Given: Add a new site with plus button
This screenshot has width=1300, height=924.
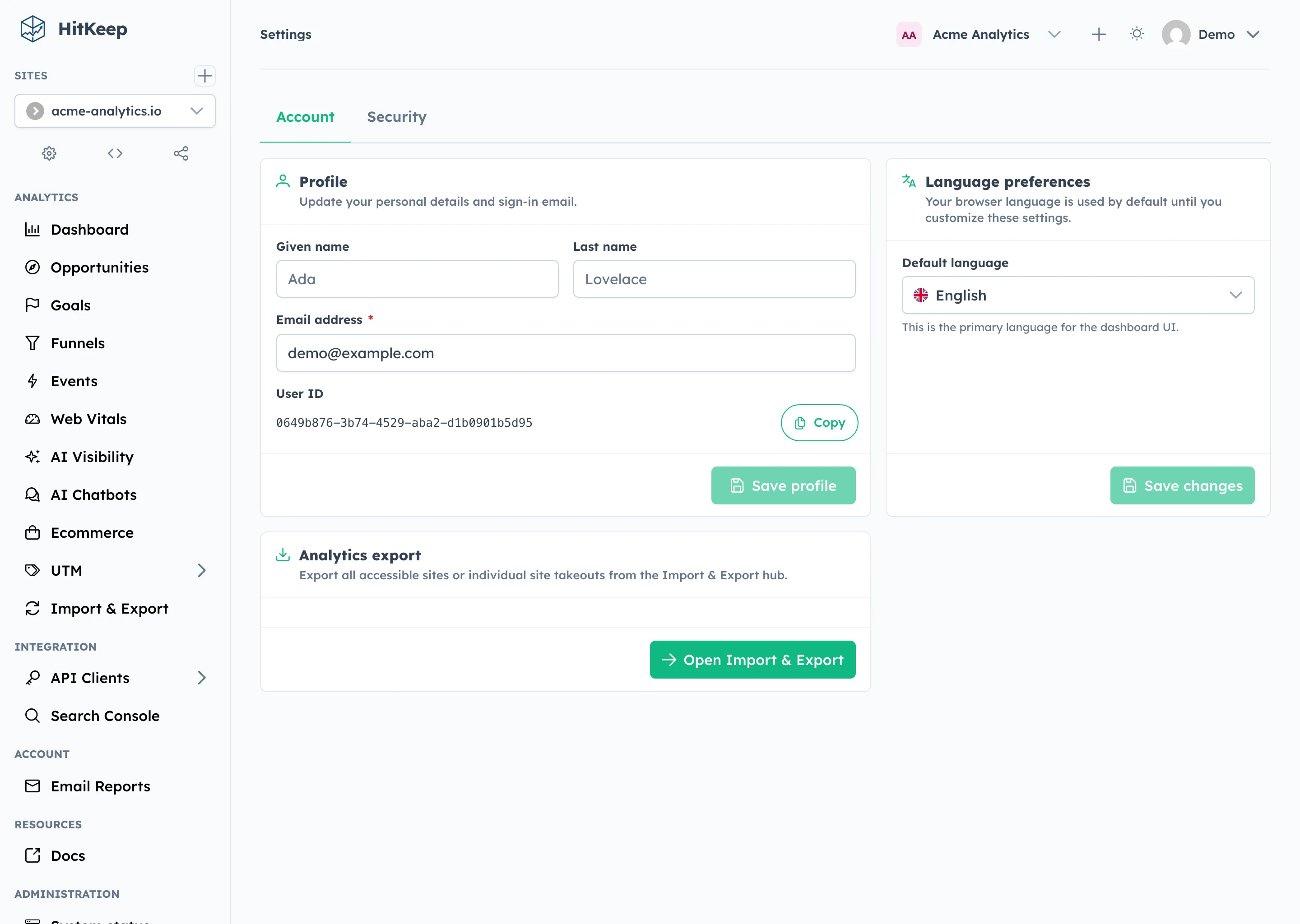Looking at the screenshot, I should click(x=204, y=76).
